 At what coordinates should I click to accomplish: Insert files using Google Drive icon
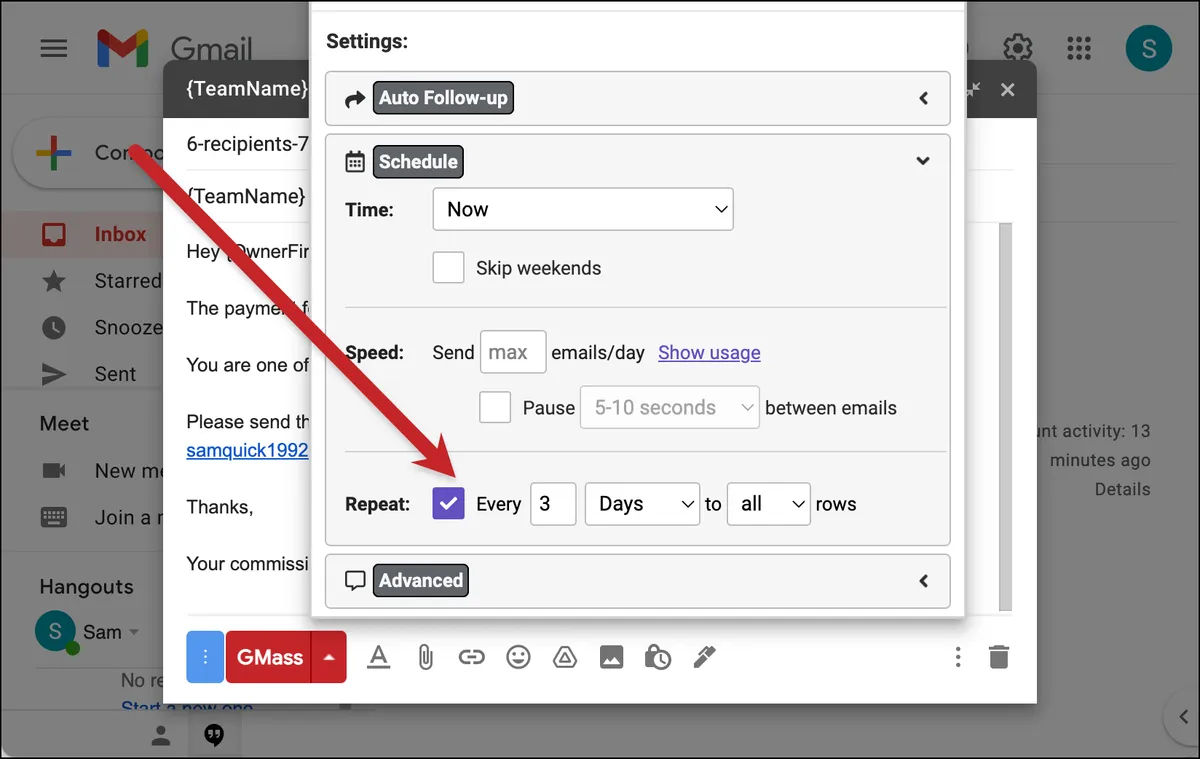click(x=565, y=657)
